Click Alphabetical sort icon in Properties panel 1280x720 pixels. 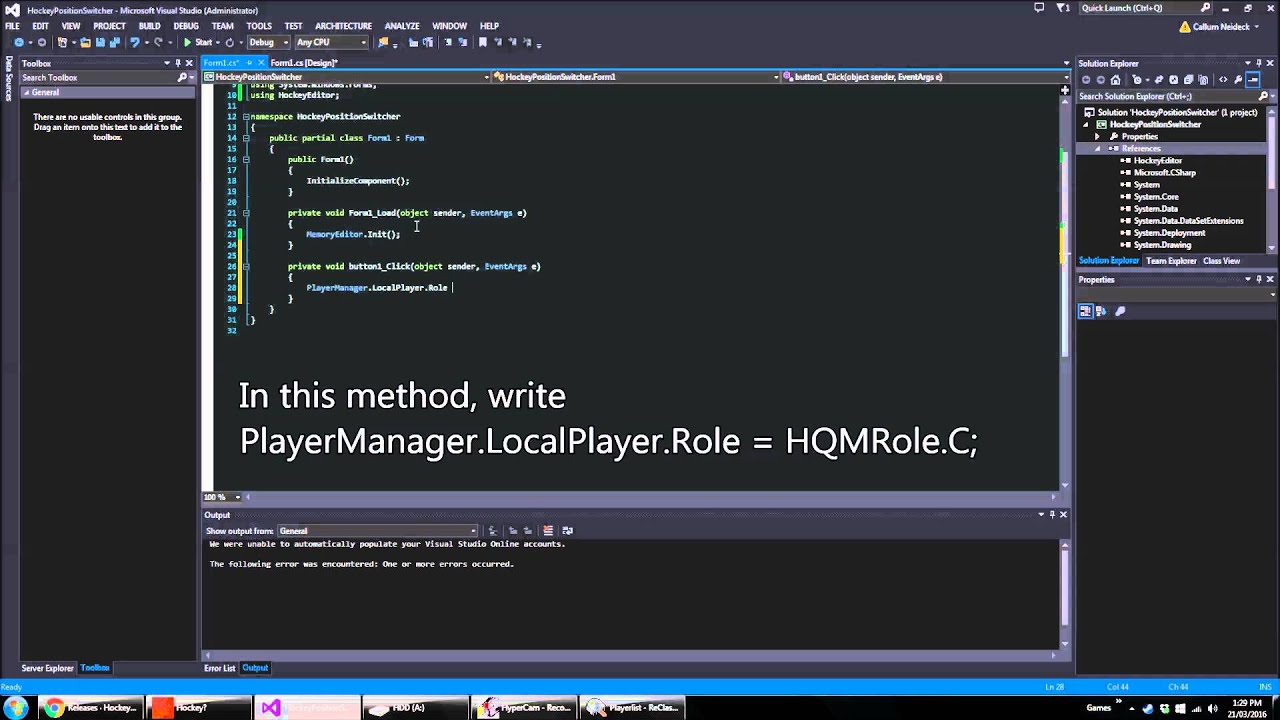[x=1101, y=311]
